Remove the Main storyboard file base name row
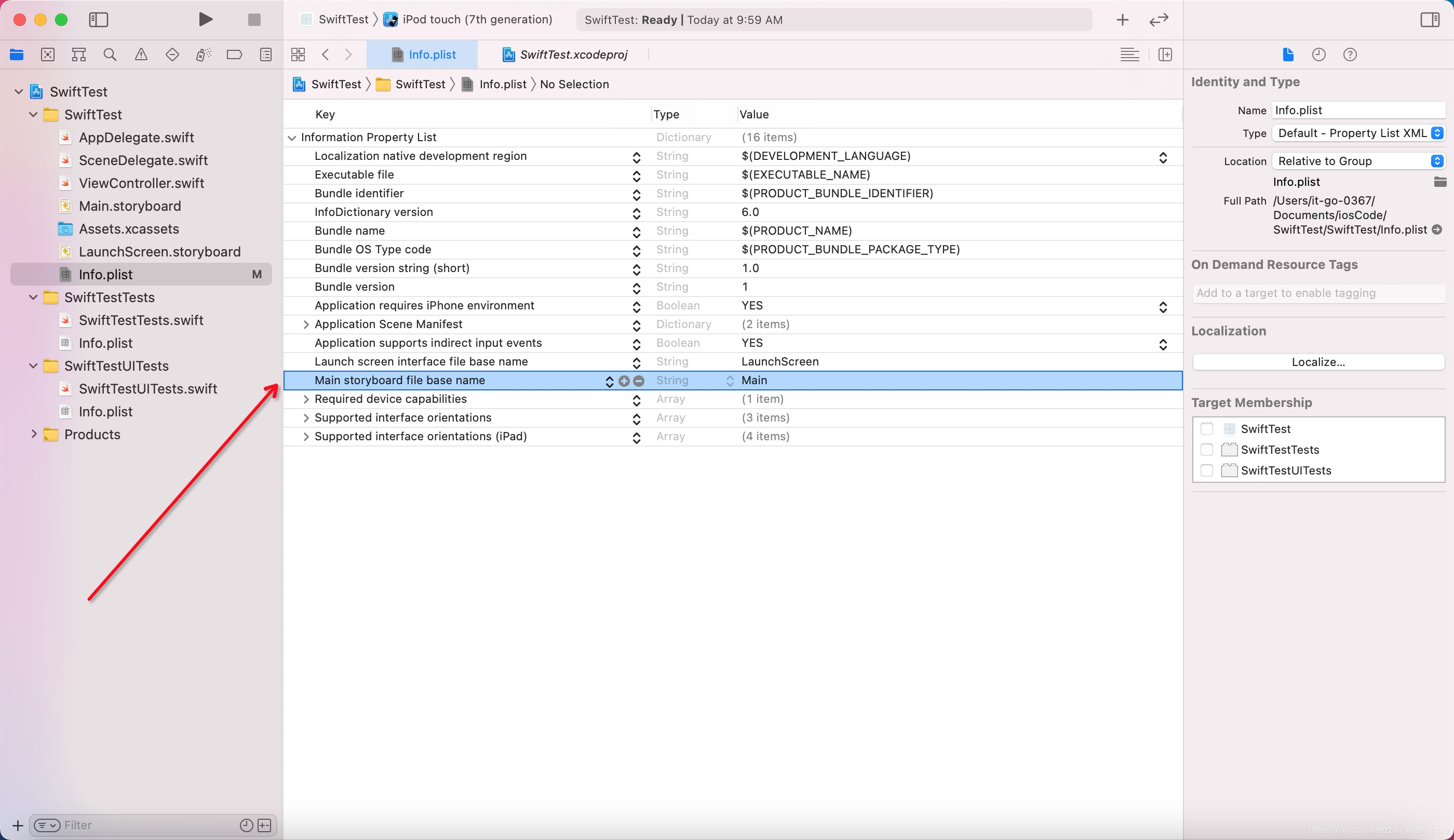 [639, 381]
